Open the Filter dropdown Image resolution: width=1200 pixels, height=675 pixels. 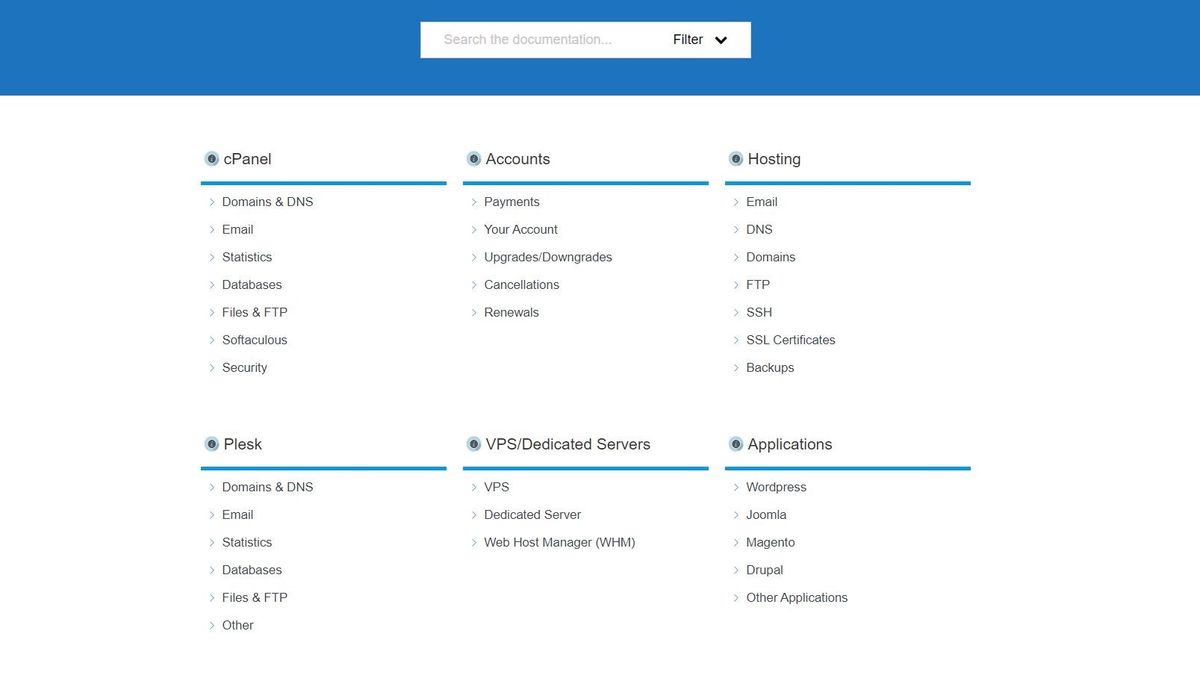click(700, 39)
